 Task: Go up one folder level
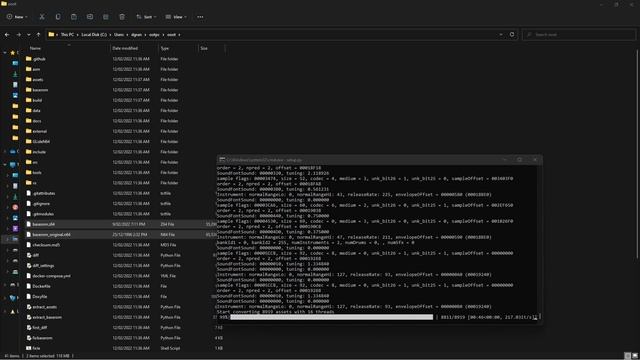[38, 35]
